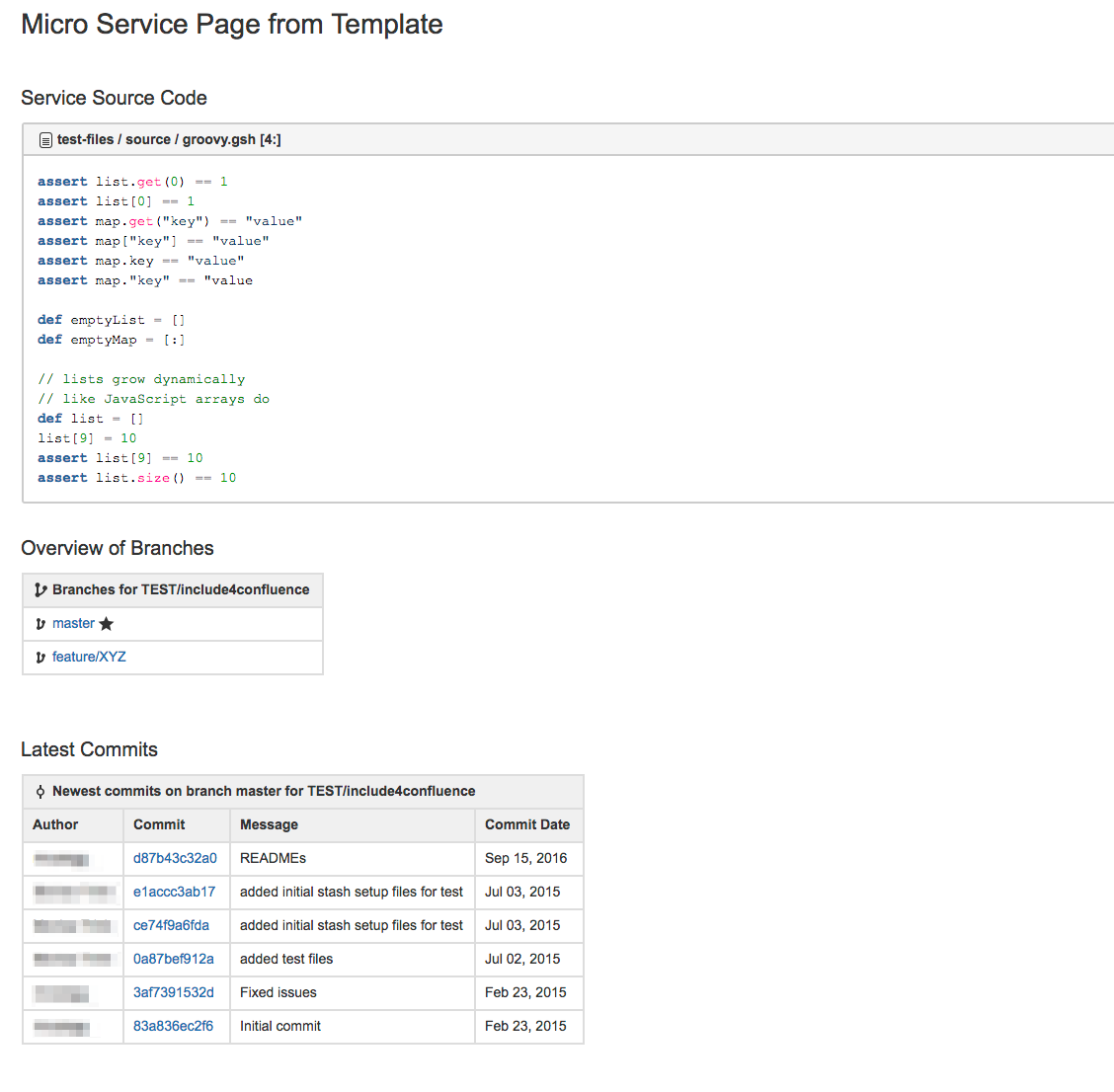The image size is (1114, 1092).
Task: Click the star icon marking the default branch
Action: [106, 623]
